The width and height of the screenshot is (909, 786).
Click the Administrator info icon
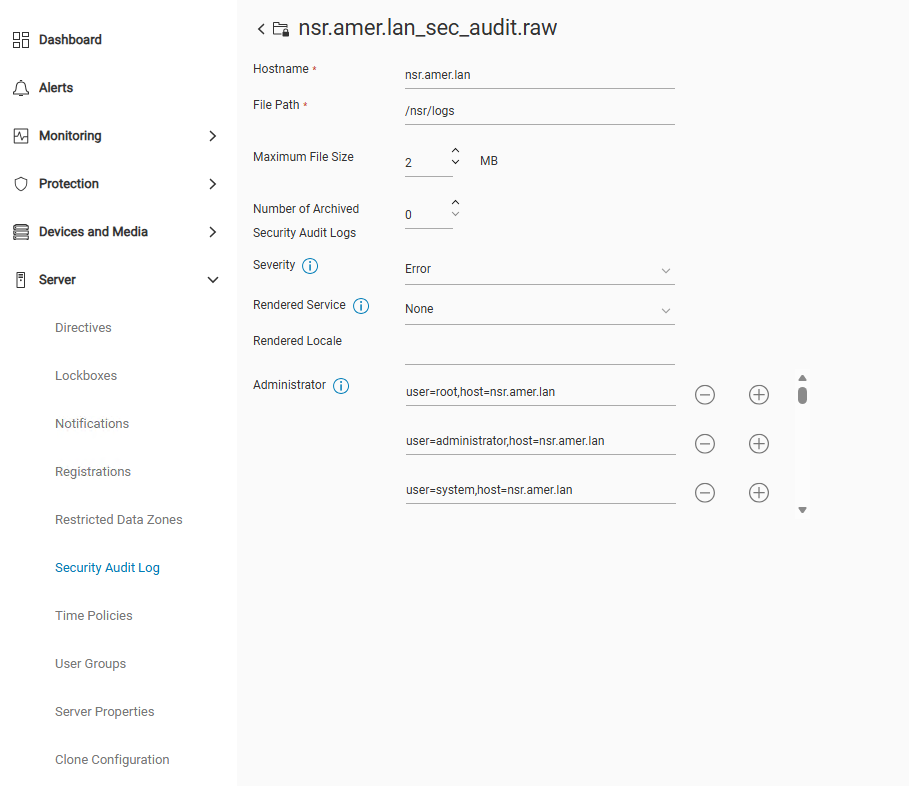point(340,385)
